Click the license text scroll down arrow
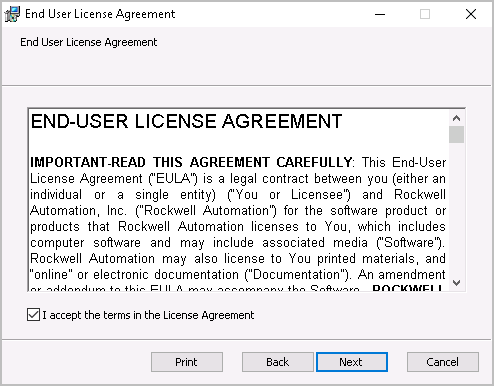Image resolution: width=494 pixels, height=386 pixels. pos(456,283)
